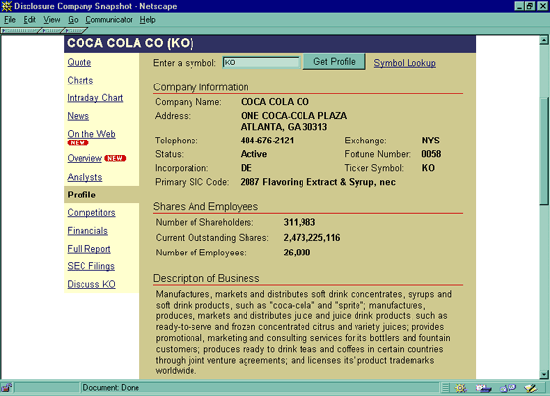Image resolution: width=550 pixels, height=396 pixels.
Task: Open the File menu
Action: 10,20
